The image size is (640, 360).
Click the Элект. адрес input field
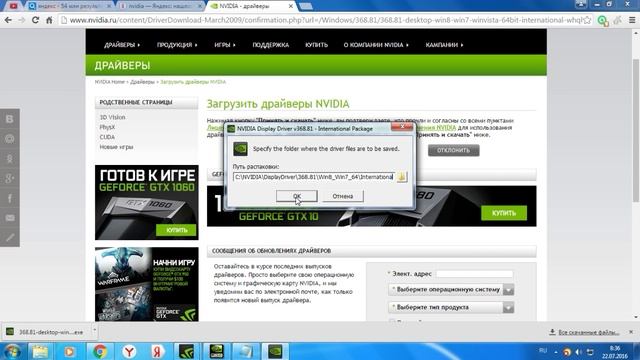474,274
